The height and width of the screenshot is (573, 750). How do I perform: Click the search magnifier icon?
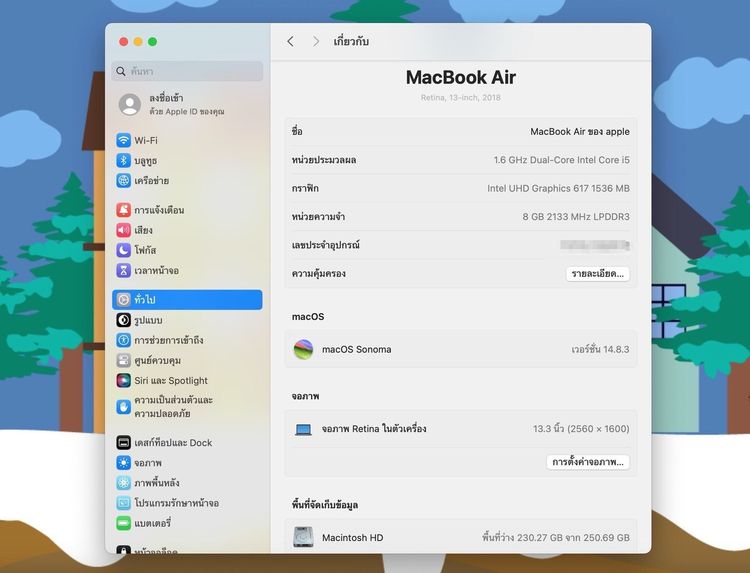click(x=121, y=71)
